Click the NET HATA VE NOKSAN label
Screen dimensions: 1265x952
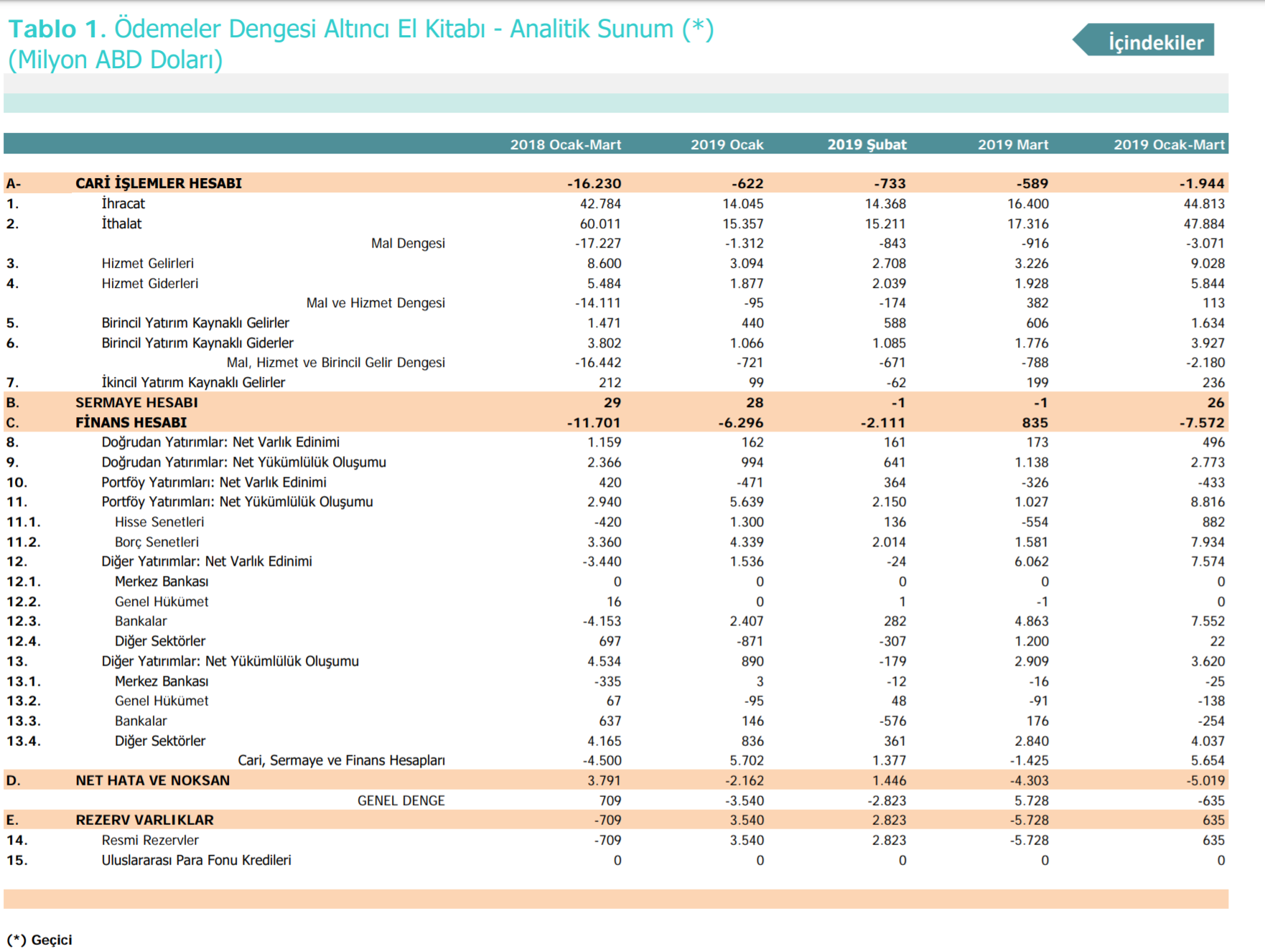(153, 780)
